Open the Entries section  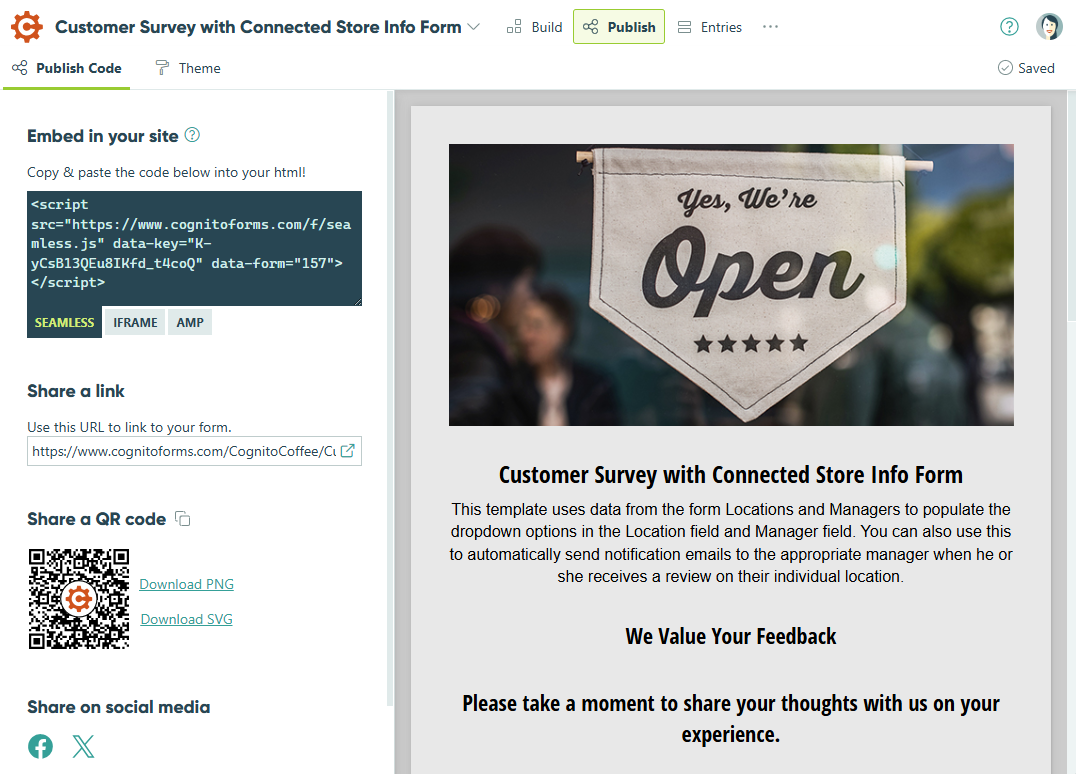(x=709, y=27)
